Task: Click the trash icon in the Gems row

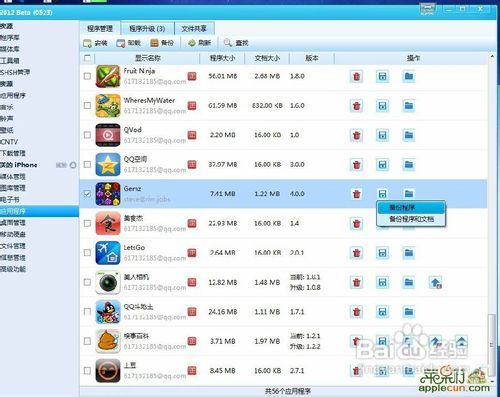Action: [x=356, y=194]
